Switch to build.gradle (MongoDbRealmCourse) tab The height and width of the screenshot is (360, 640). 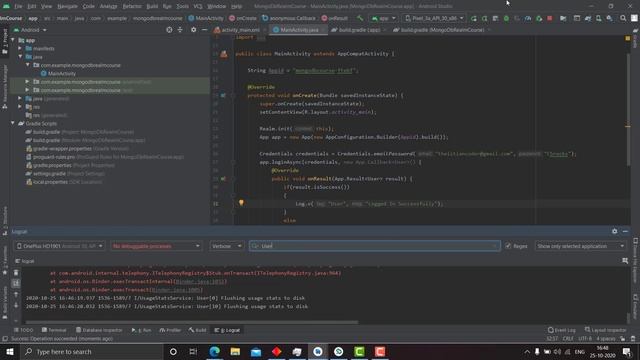coord(441,30)
